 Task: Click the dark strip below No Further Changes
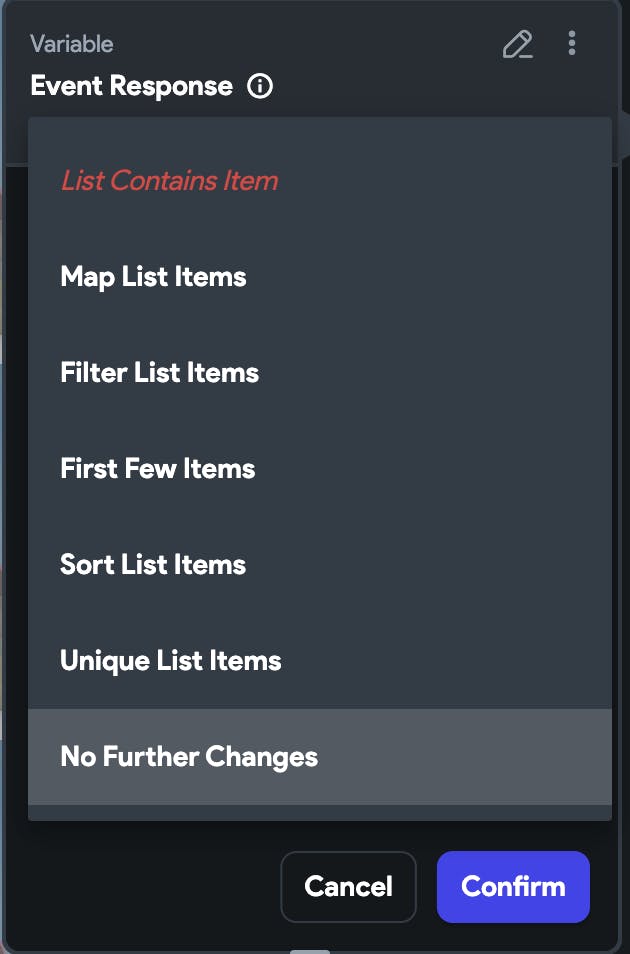[x=319, y=813]
